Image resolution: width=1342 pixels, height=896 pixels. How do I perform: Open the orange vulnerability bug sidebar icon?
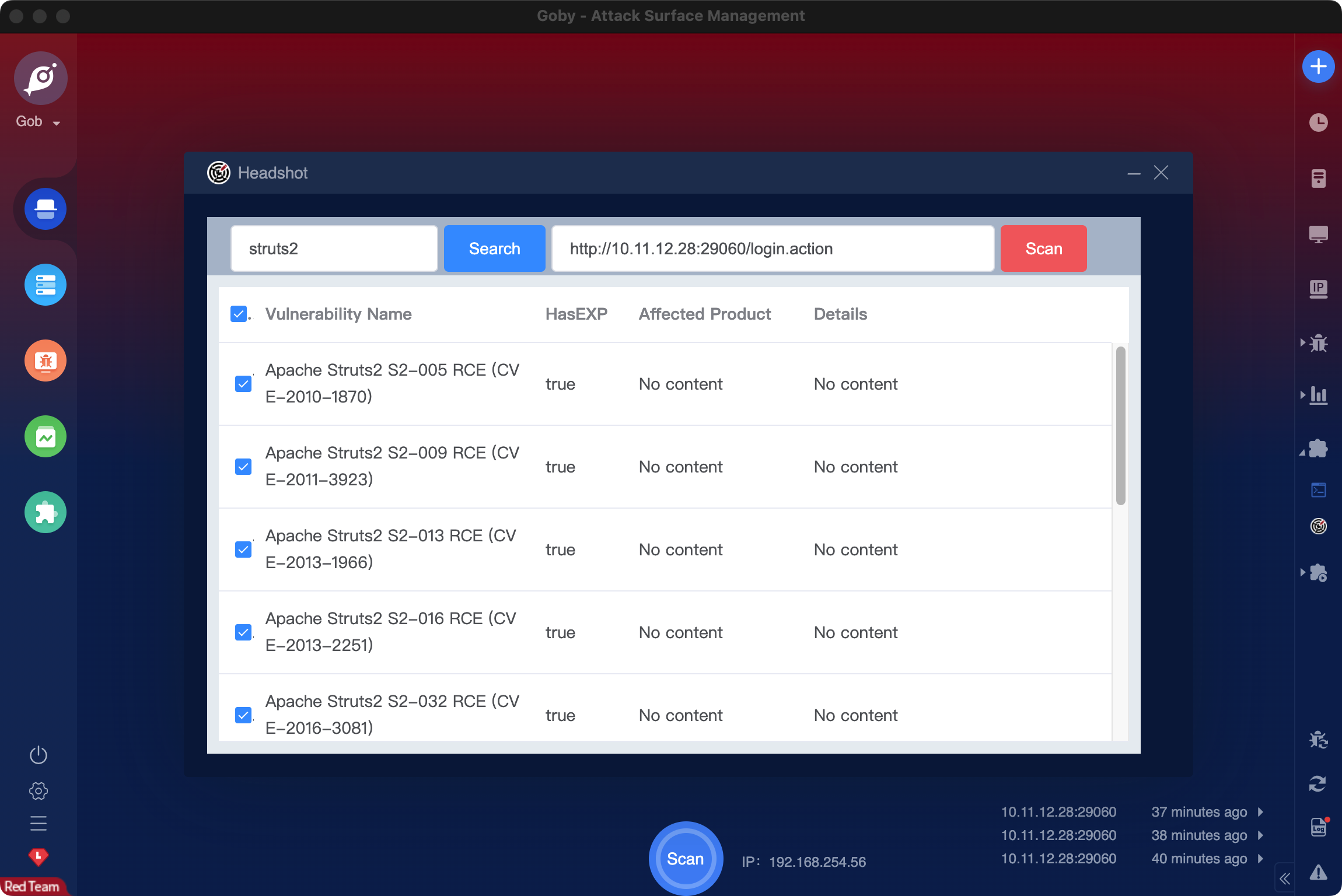[x=46, y=360]
